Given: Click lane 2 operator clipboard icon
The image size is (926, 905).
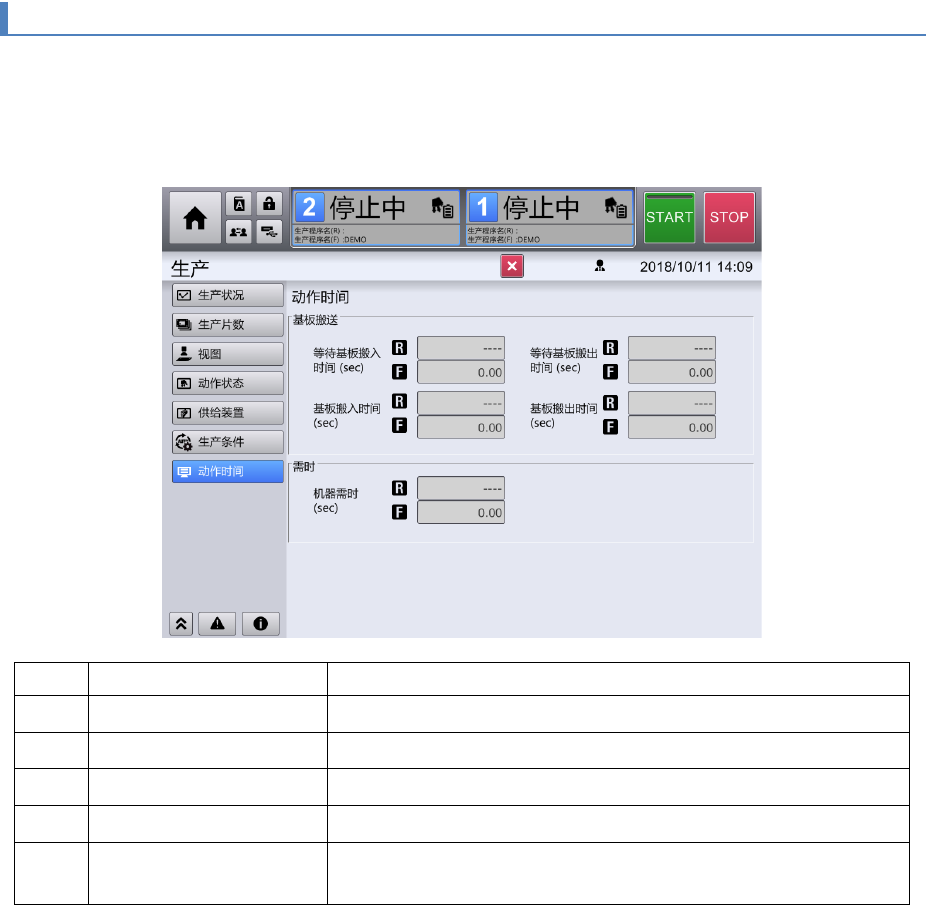Looking at the screenshot, I should point(442,207).
